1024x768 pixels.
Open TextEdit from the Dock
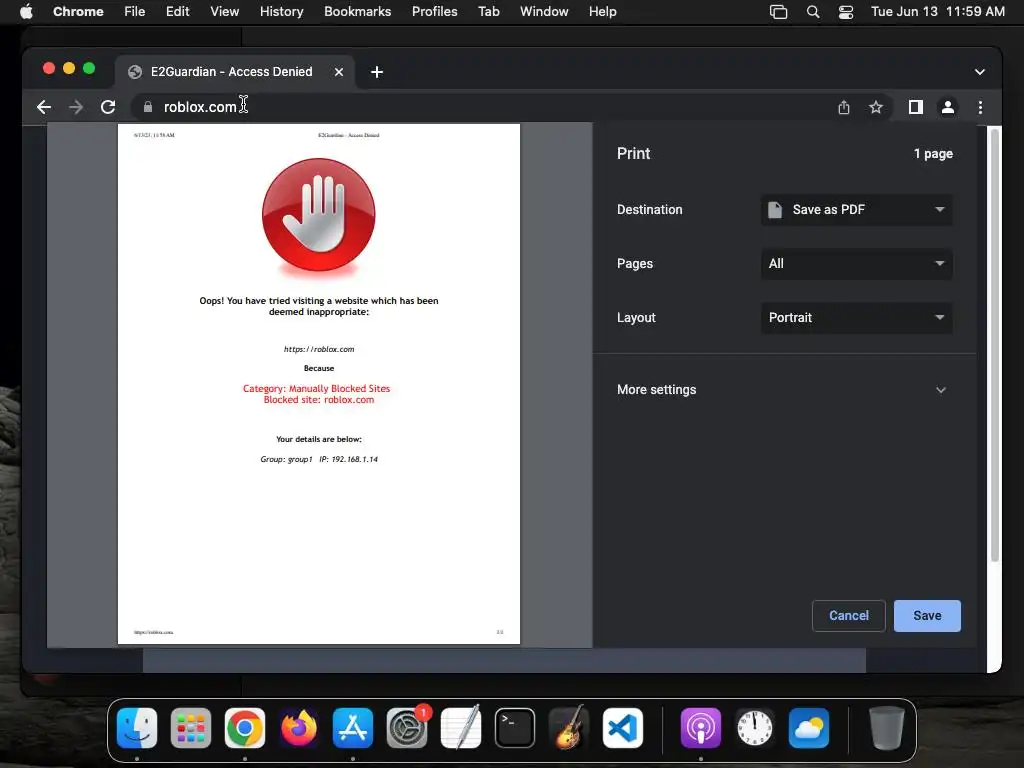pos(461,728)
